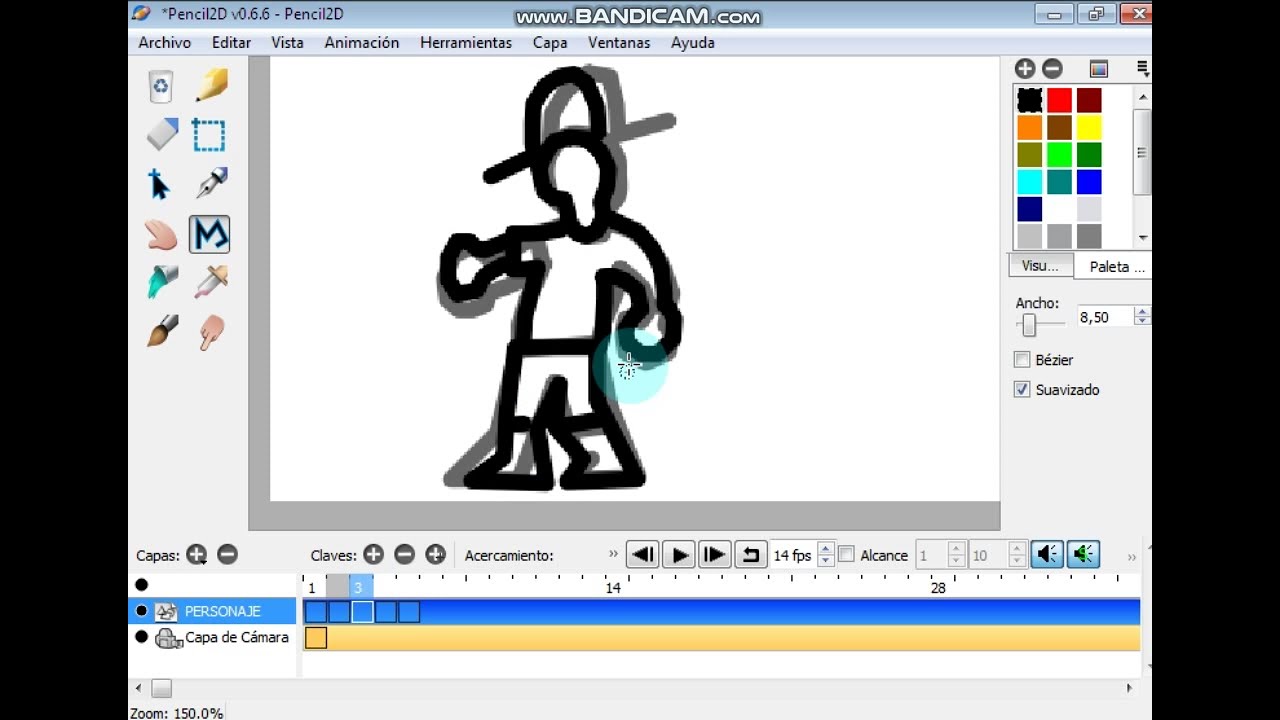Screen dimensions: 1280x720
Task: Open the color picker dialog icon
Action: 1099,68
